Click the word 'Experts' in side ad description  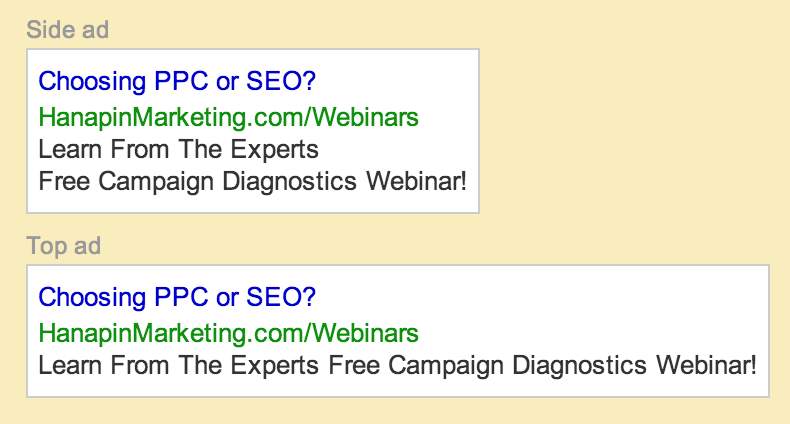click(x=275, y=150)
